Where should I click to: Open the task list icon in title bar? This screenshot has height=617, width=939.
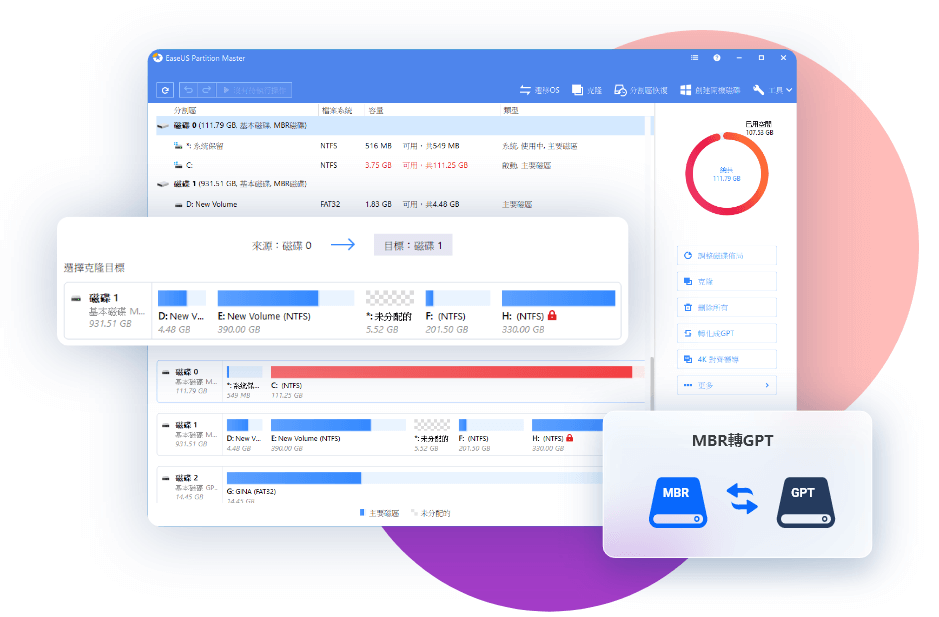[694, 58]
